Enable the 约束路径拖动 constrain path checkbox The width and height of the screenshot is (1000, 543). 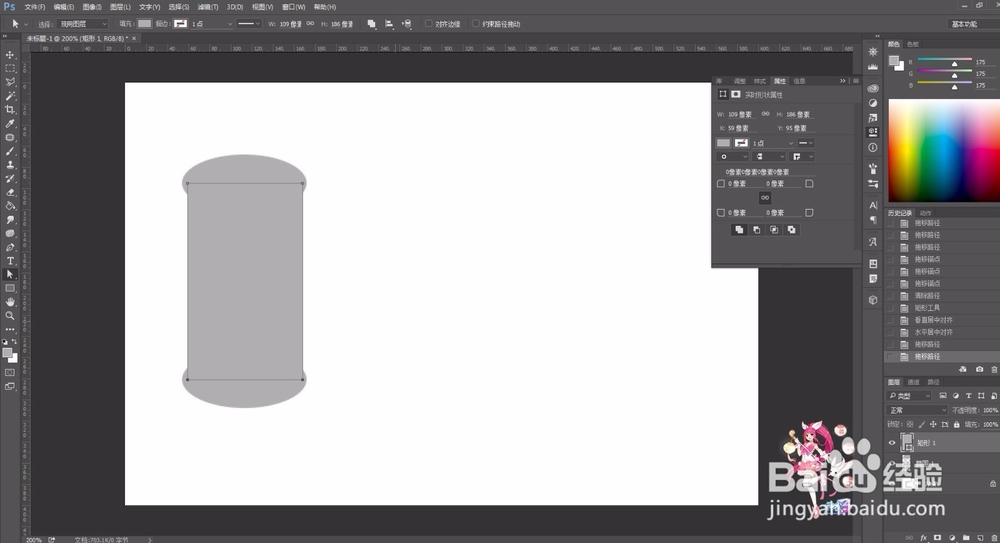[x=476, y=24]
